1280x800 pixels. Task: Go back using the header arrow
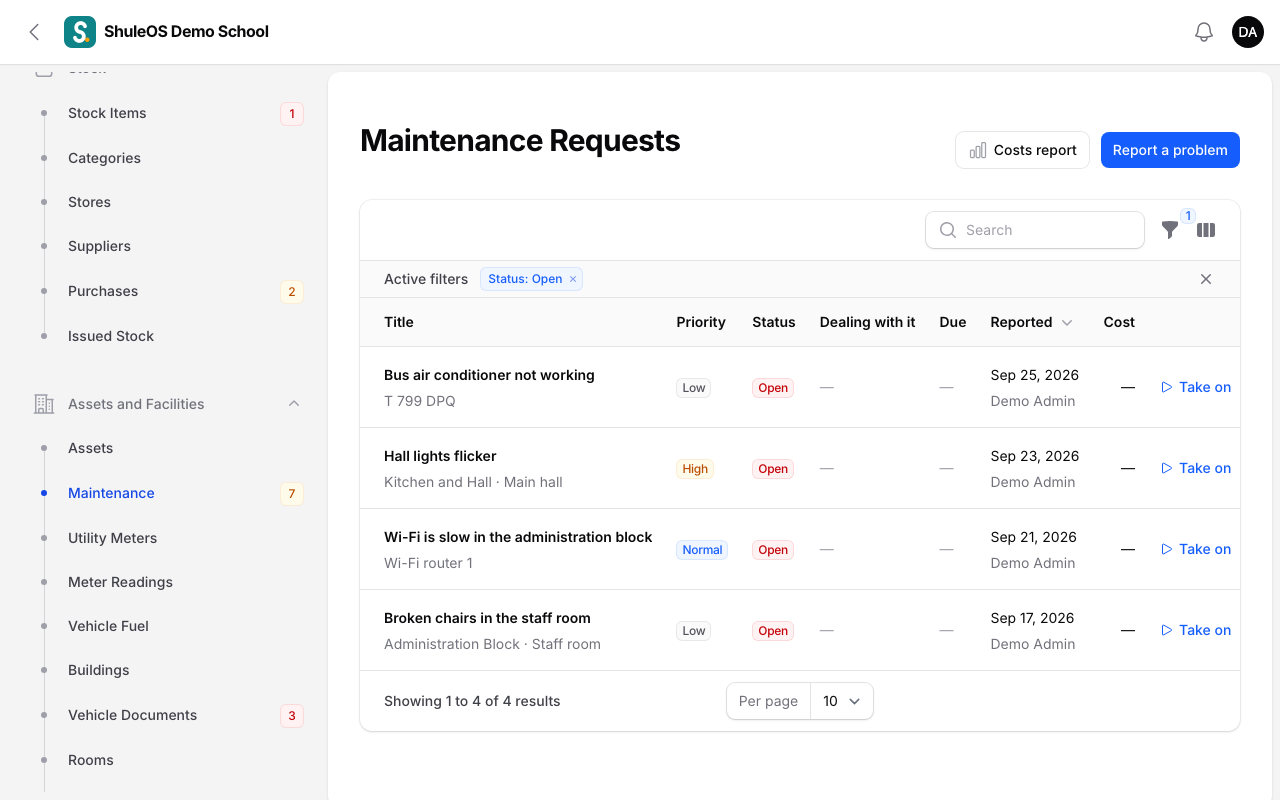click(x=34, y=32)
